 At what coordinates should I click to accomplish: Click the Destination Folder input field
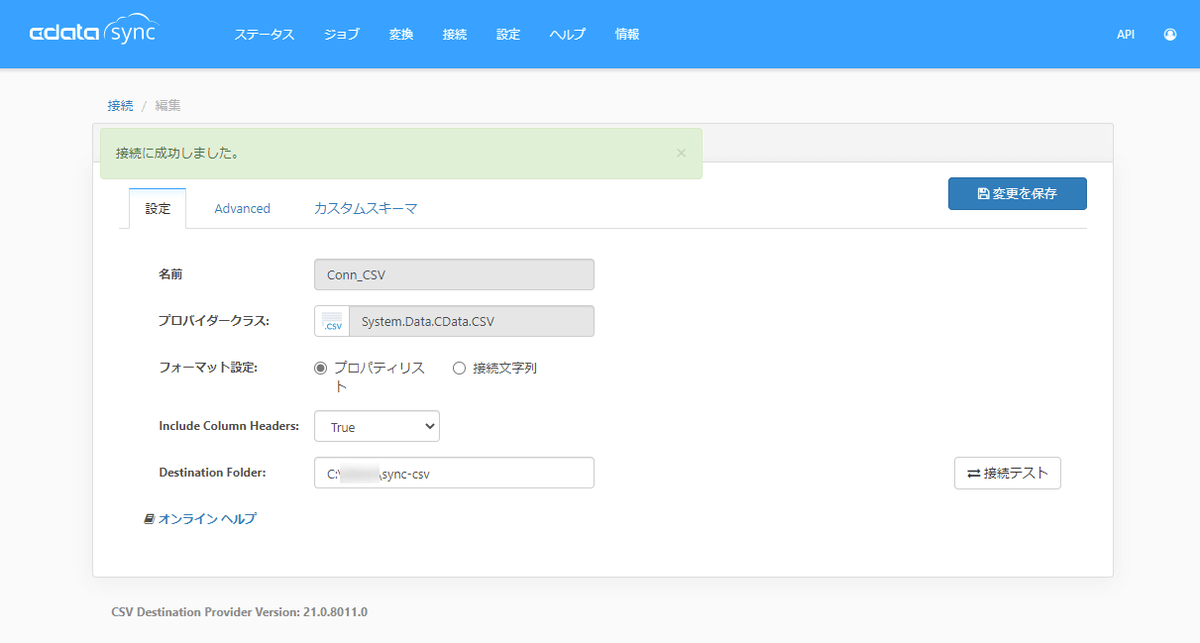454,473
